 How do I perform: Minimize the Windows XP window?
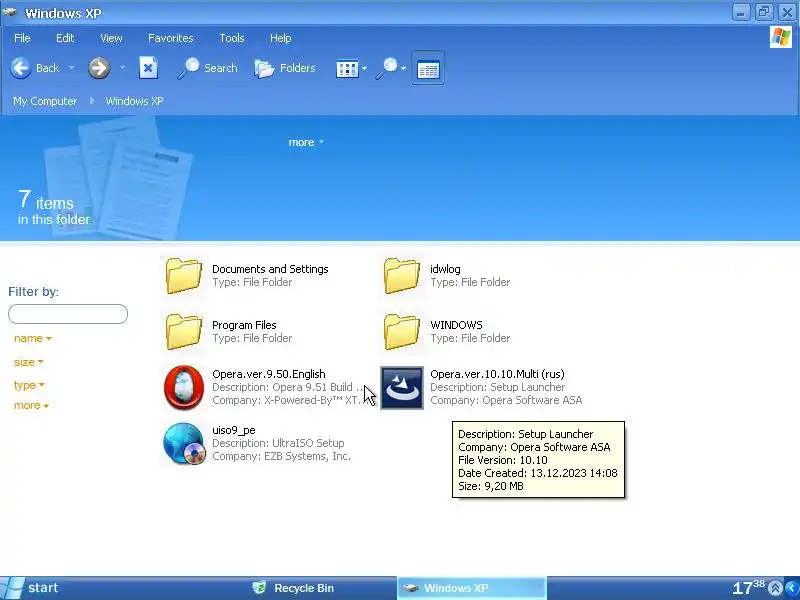(x=741, y=12)
